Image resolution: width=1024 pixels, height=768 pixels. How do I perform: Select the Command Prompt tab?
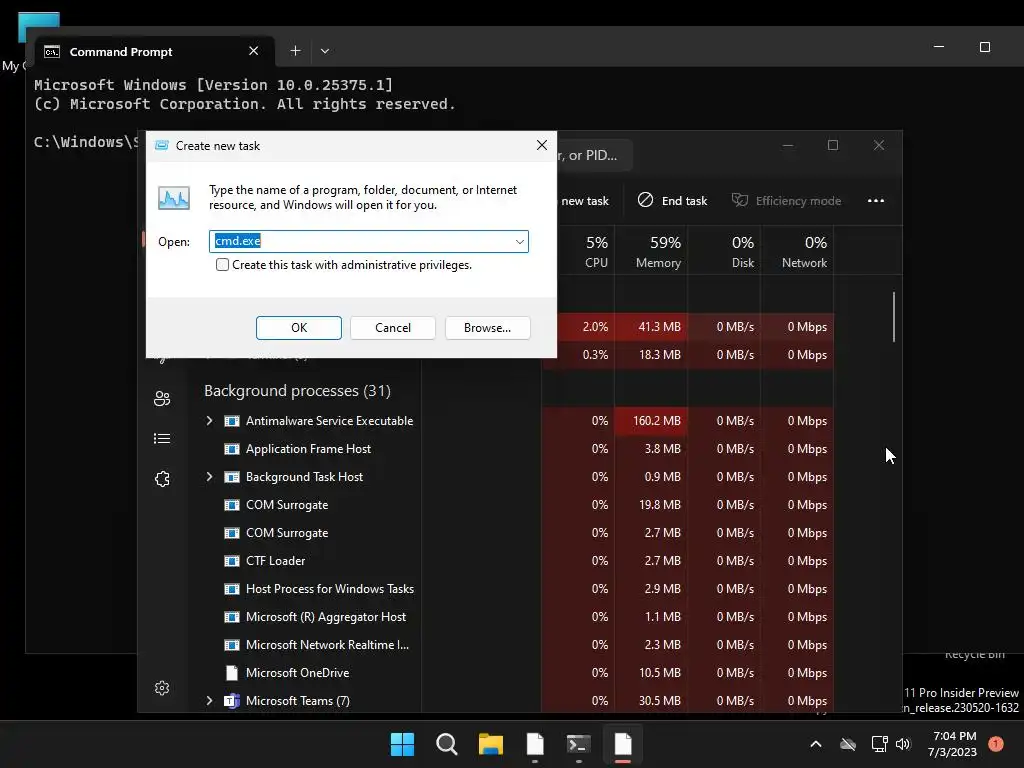(x=153, y=52)
